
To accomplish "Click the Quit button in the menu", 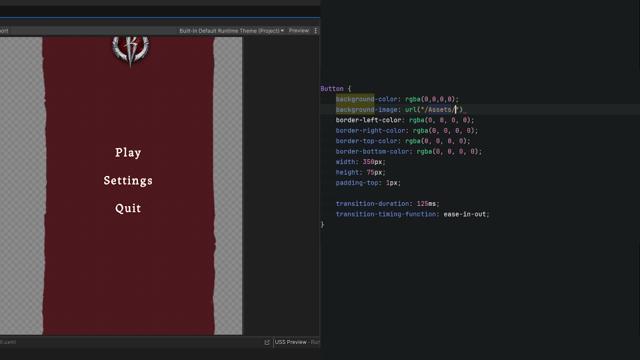I will [128, 208].
